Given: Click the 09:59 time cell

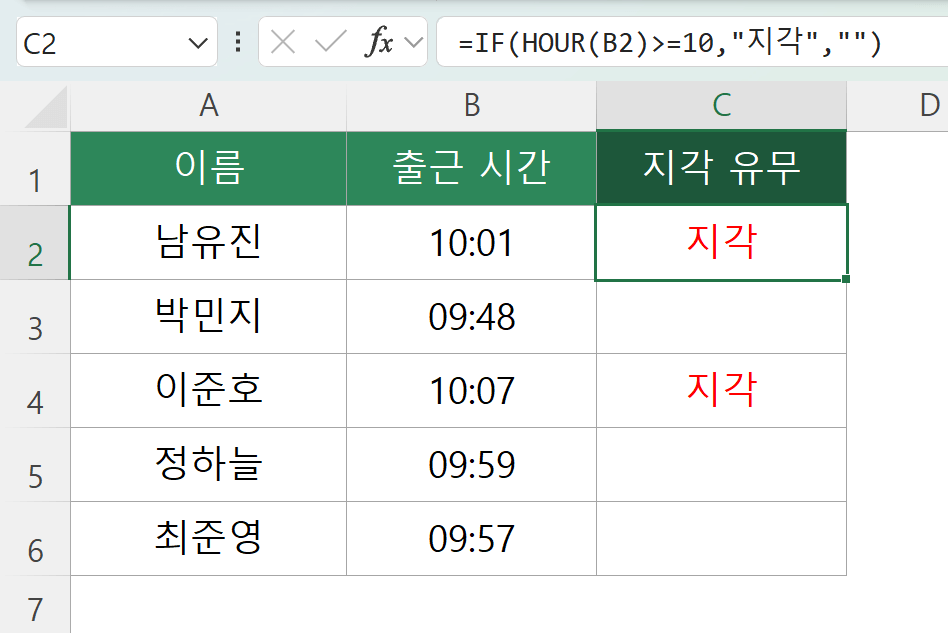Looking at the screenshot, I should pos(471,464).
